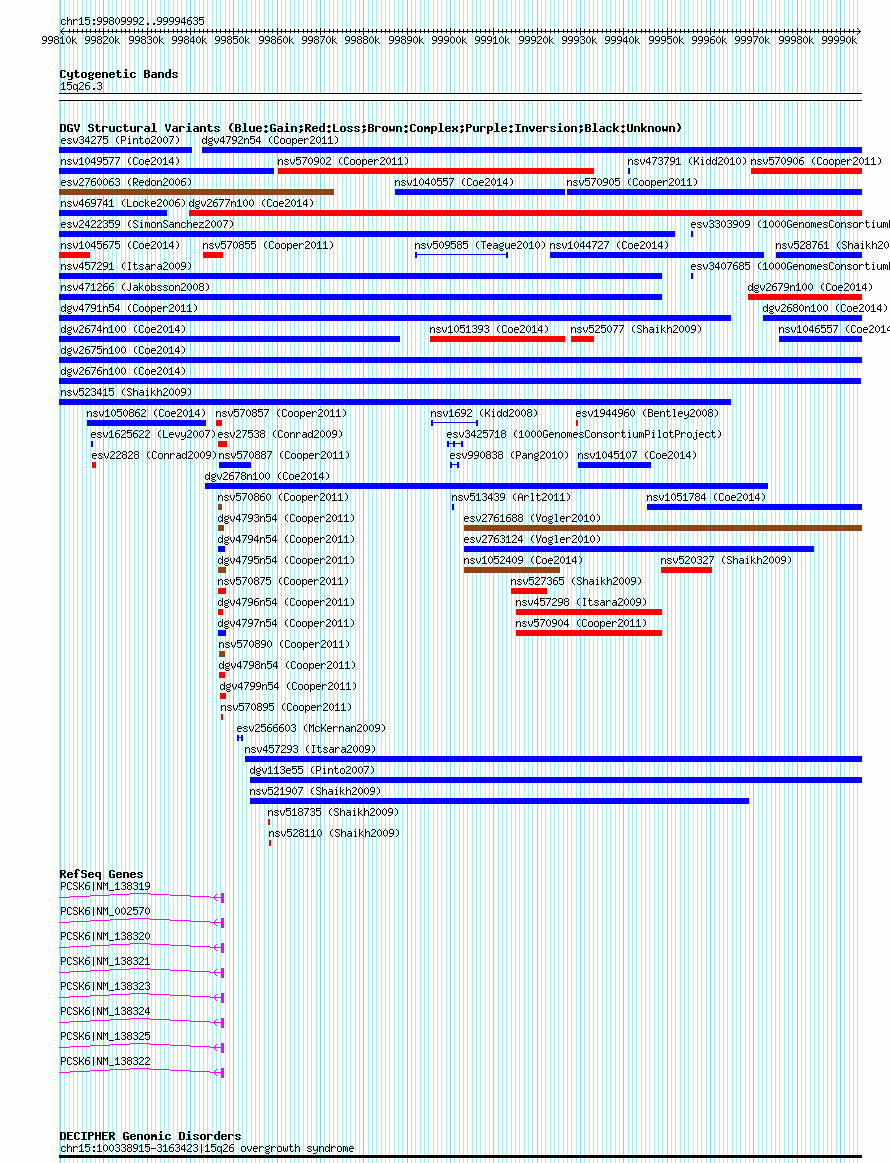Click PCSK6|NM_138322 gene label
The width and height of the screenshot is (890, 1163).
(105, 1061)
